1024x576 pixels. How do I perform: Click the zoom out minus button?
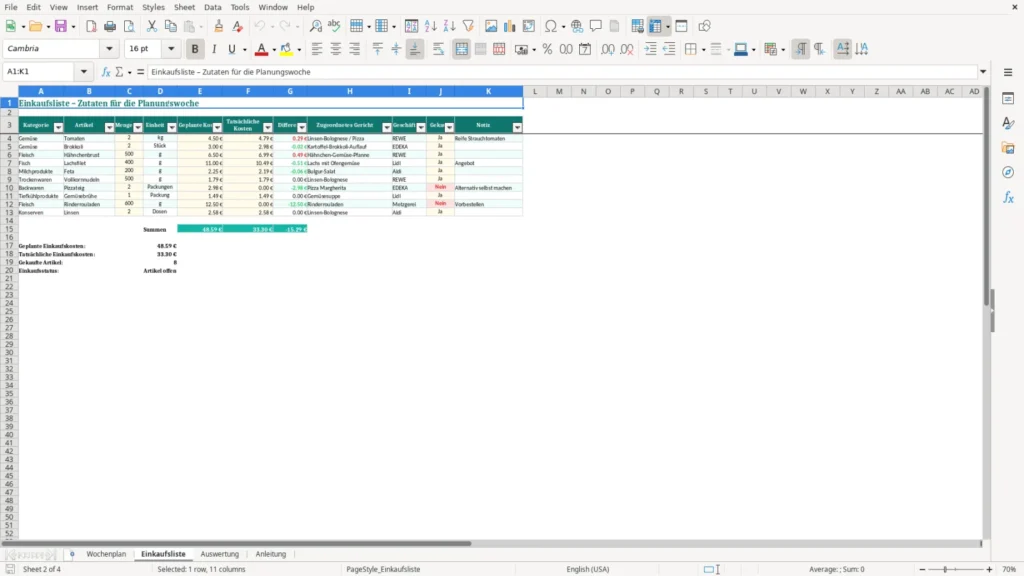tap(922, 569)
